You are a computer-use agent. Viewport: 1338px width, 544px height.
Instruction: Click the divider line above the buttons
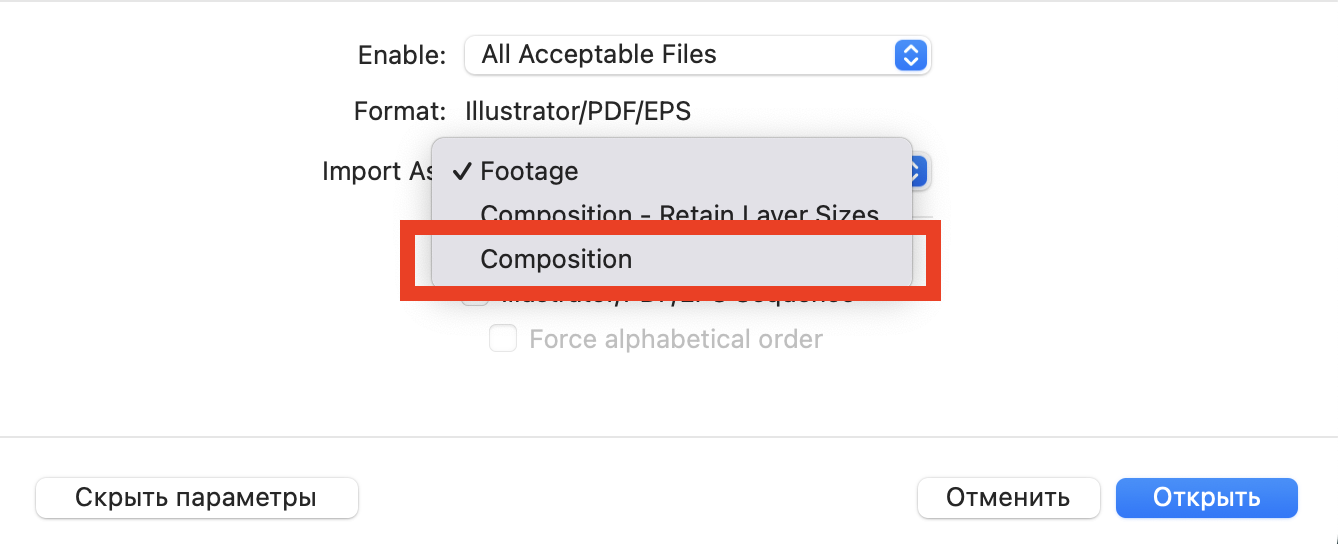point(669,437)
